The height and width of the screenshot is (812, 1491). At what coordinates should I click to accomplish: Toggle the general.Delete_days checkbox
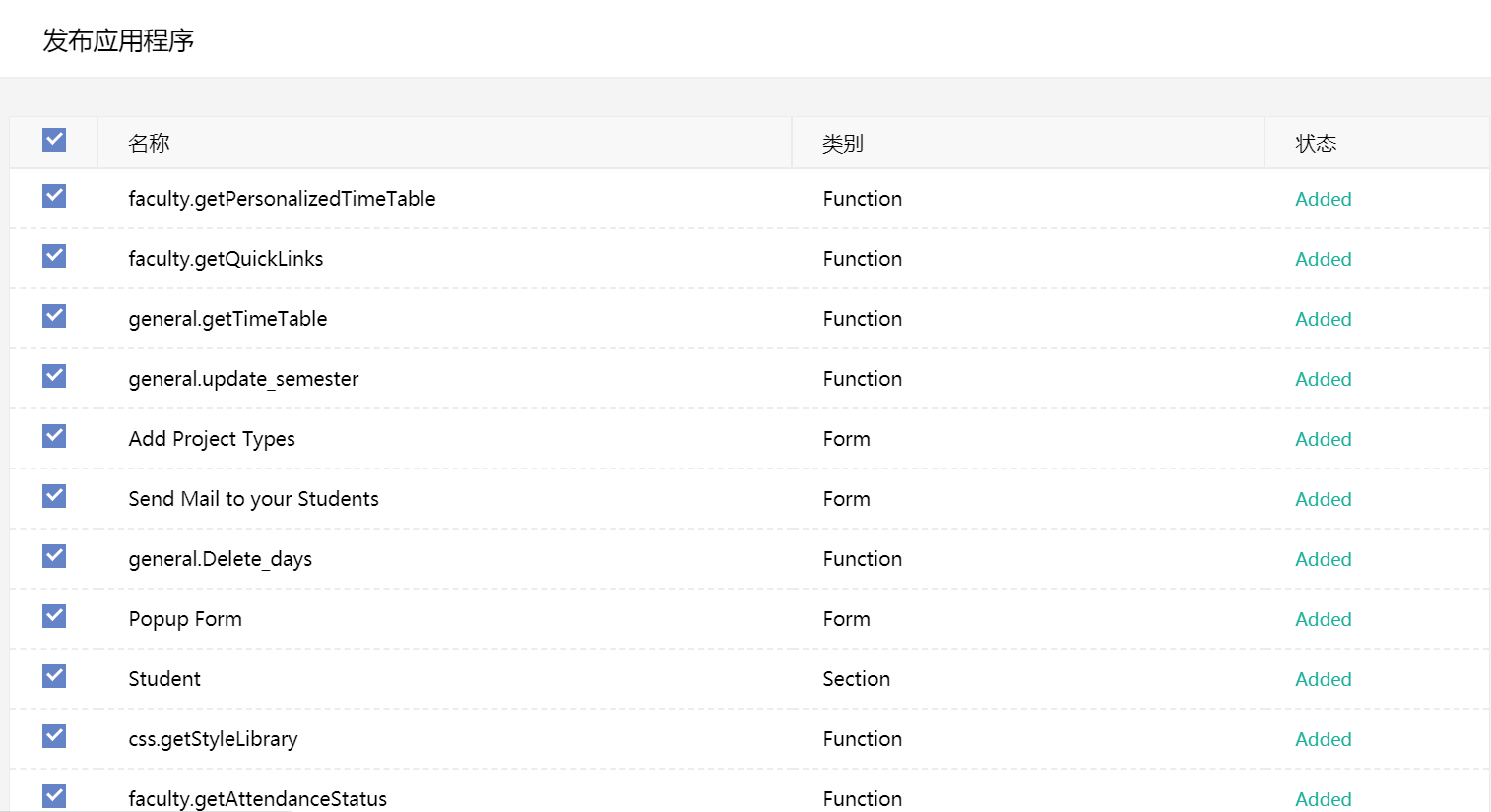[54, 556]
